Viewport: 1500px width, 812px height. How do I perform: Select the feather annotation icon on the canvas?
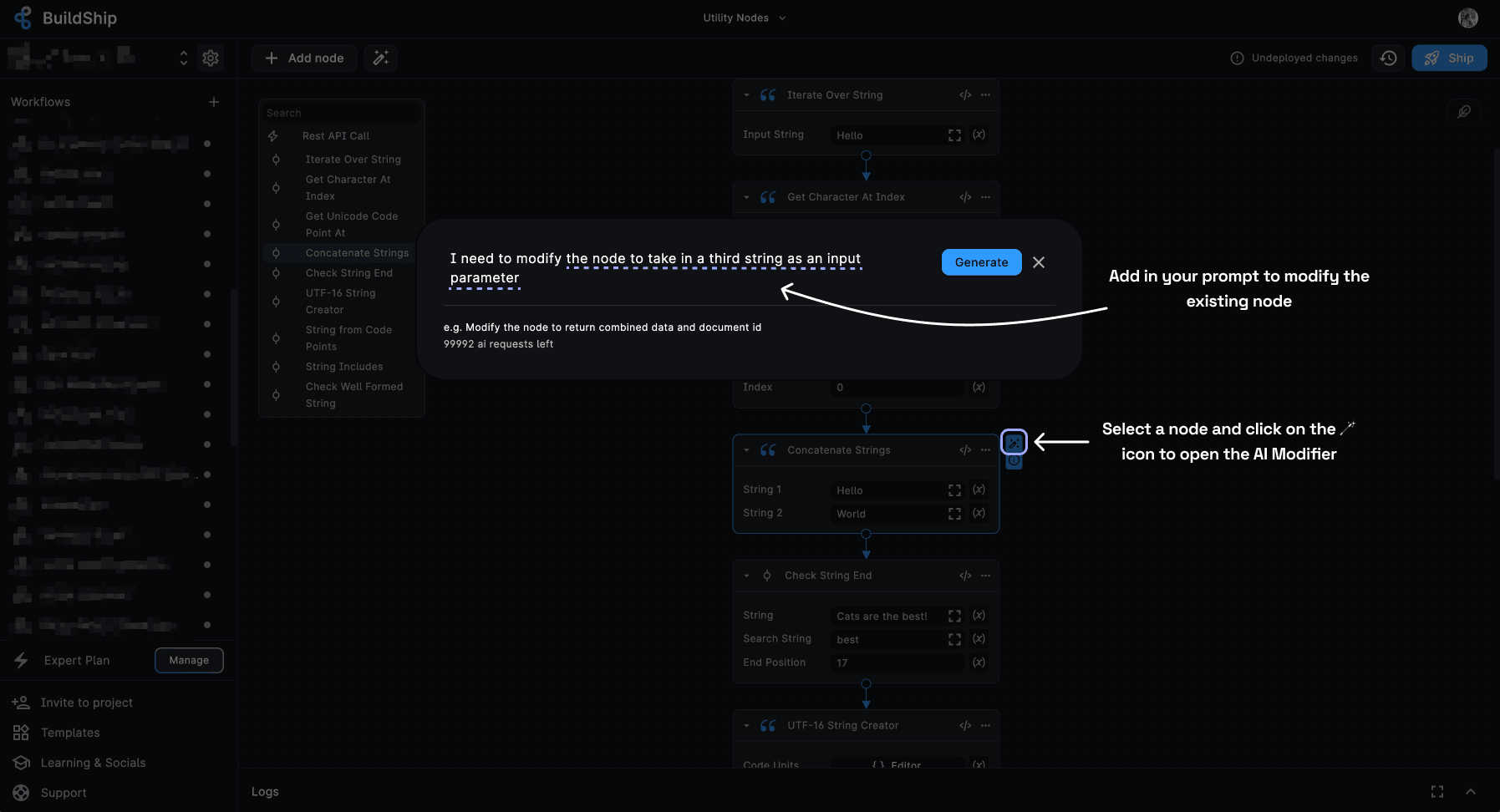tap(1463, 111)
